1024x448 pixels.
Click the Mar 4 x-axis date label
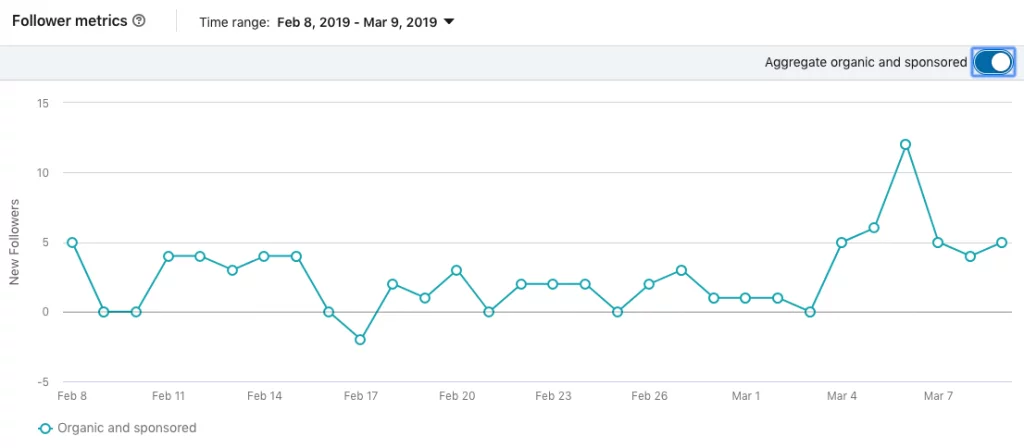841,396
